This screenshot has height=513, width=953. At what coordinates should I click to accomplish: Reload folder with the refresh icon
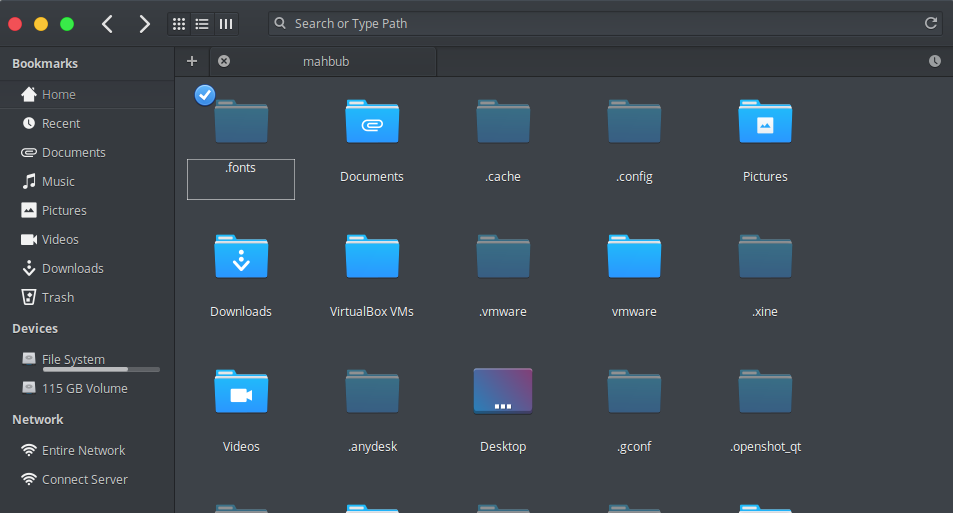click(x=931, y=23)
